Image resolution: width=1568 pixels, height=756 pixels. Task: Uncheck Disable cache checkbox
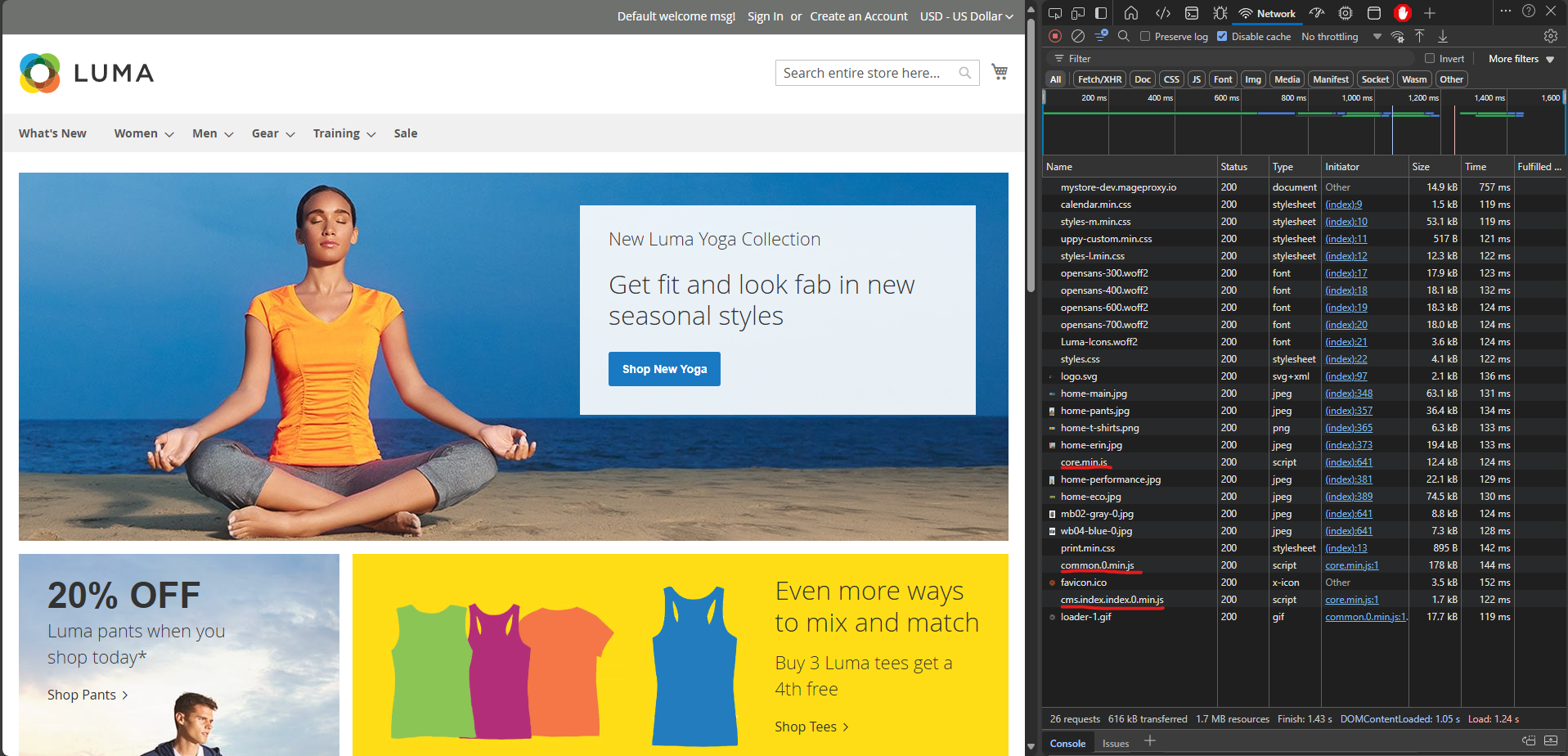(x=1222, y=36)
